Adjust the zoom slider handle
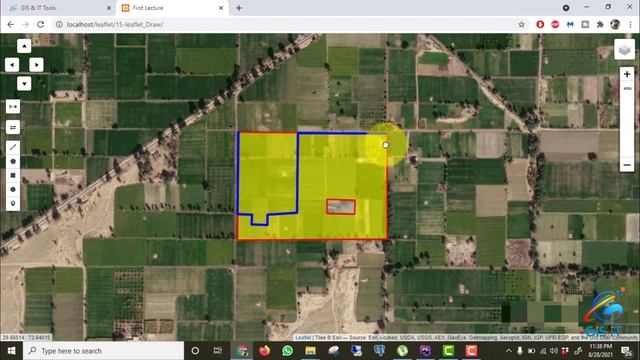The image size is (640, 360). (x=627, y=89)
